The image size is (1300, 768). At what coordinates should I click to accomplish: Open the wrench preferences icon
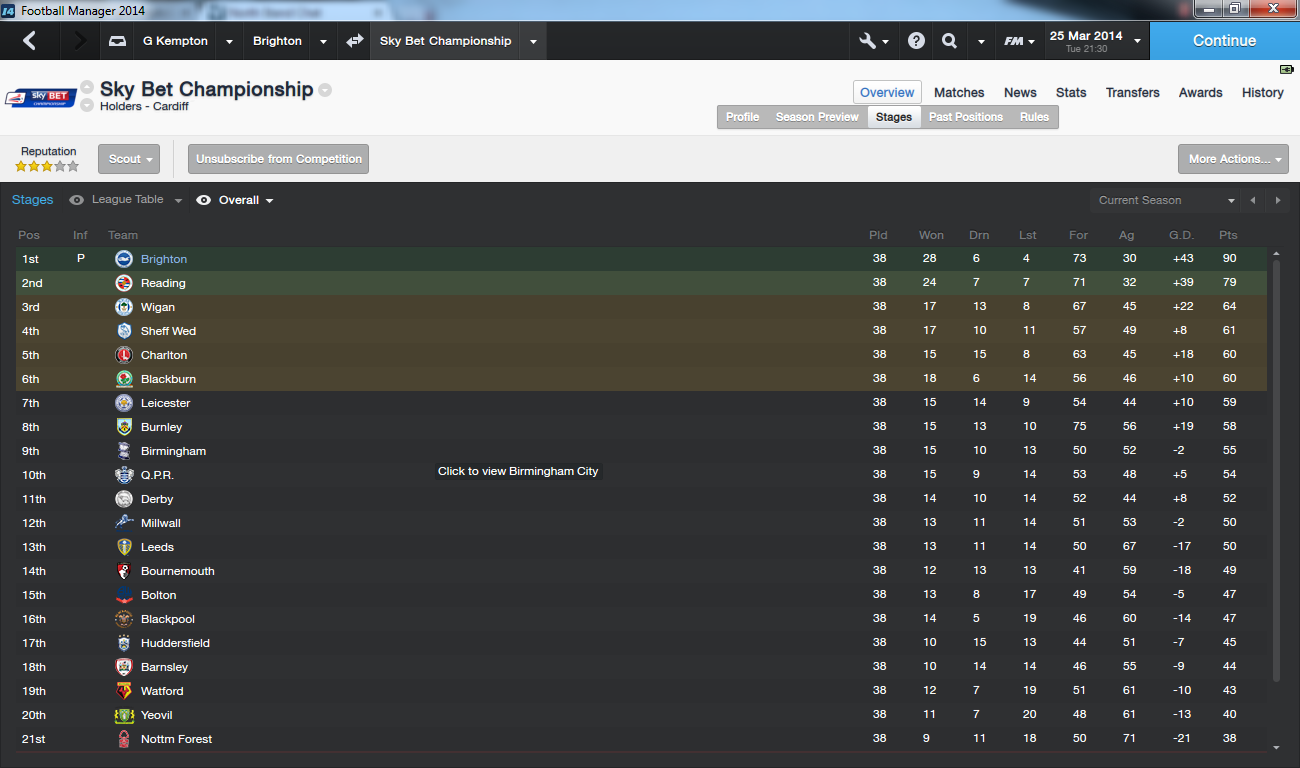(x=868, y=41)
